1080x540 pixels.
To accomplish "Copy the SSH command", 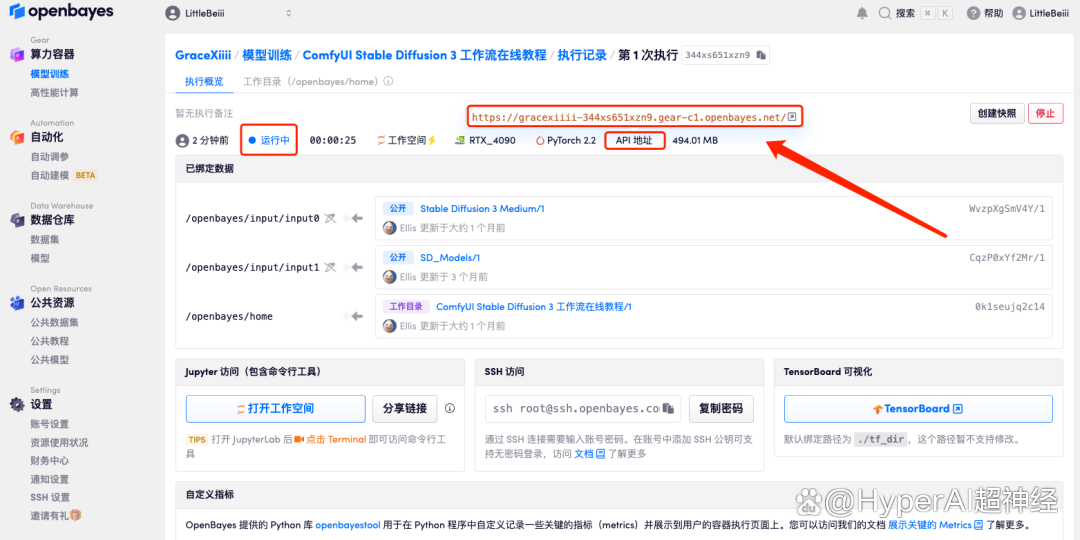I will click(x=668, y=408).
